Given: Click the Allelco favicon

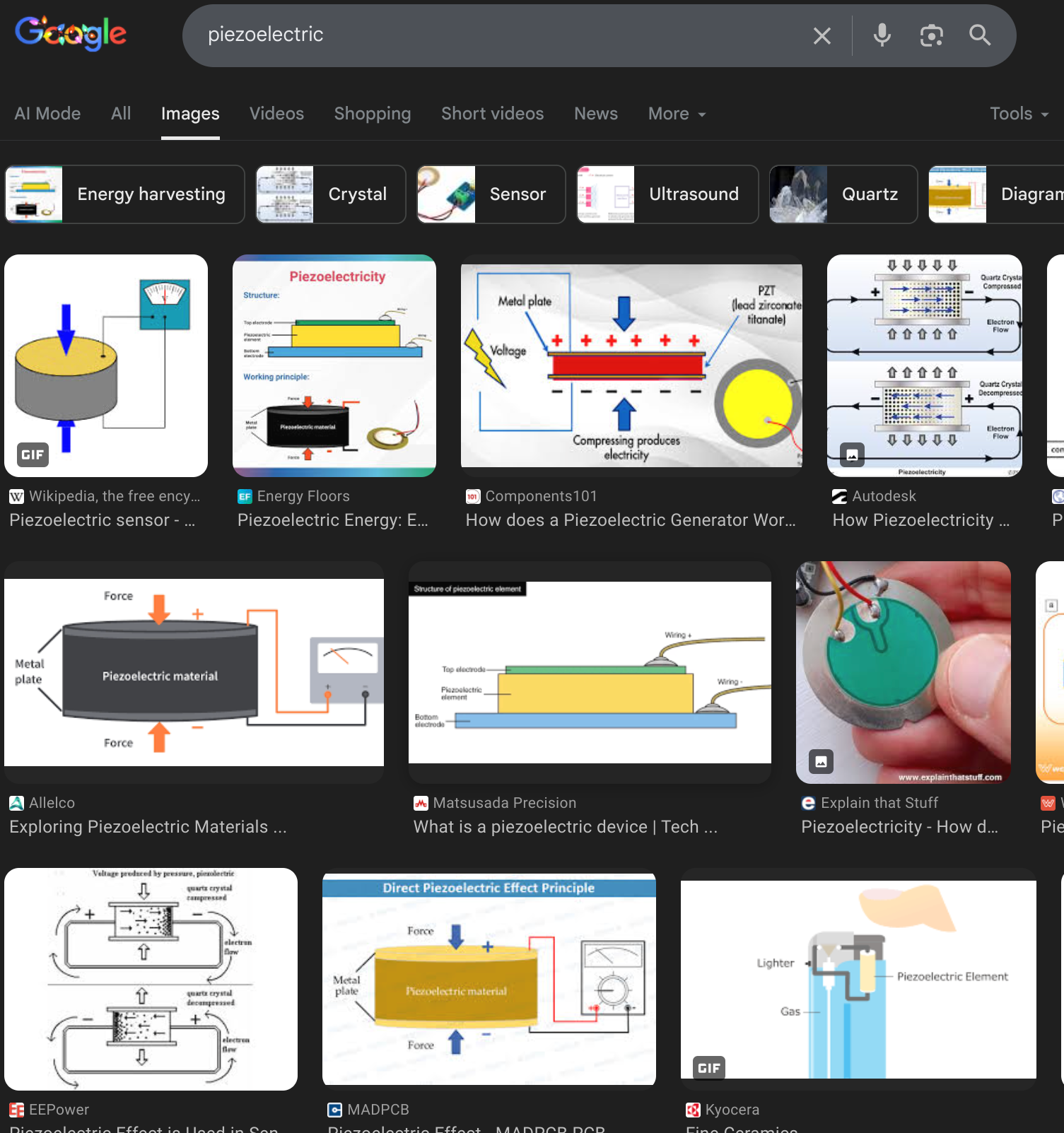Looking at the screenshot, I should click(x=16, y=803).
